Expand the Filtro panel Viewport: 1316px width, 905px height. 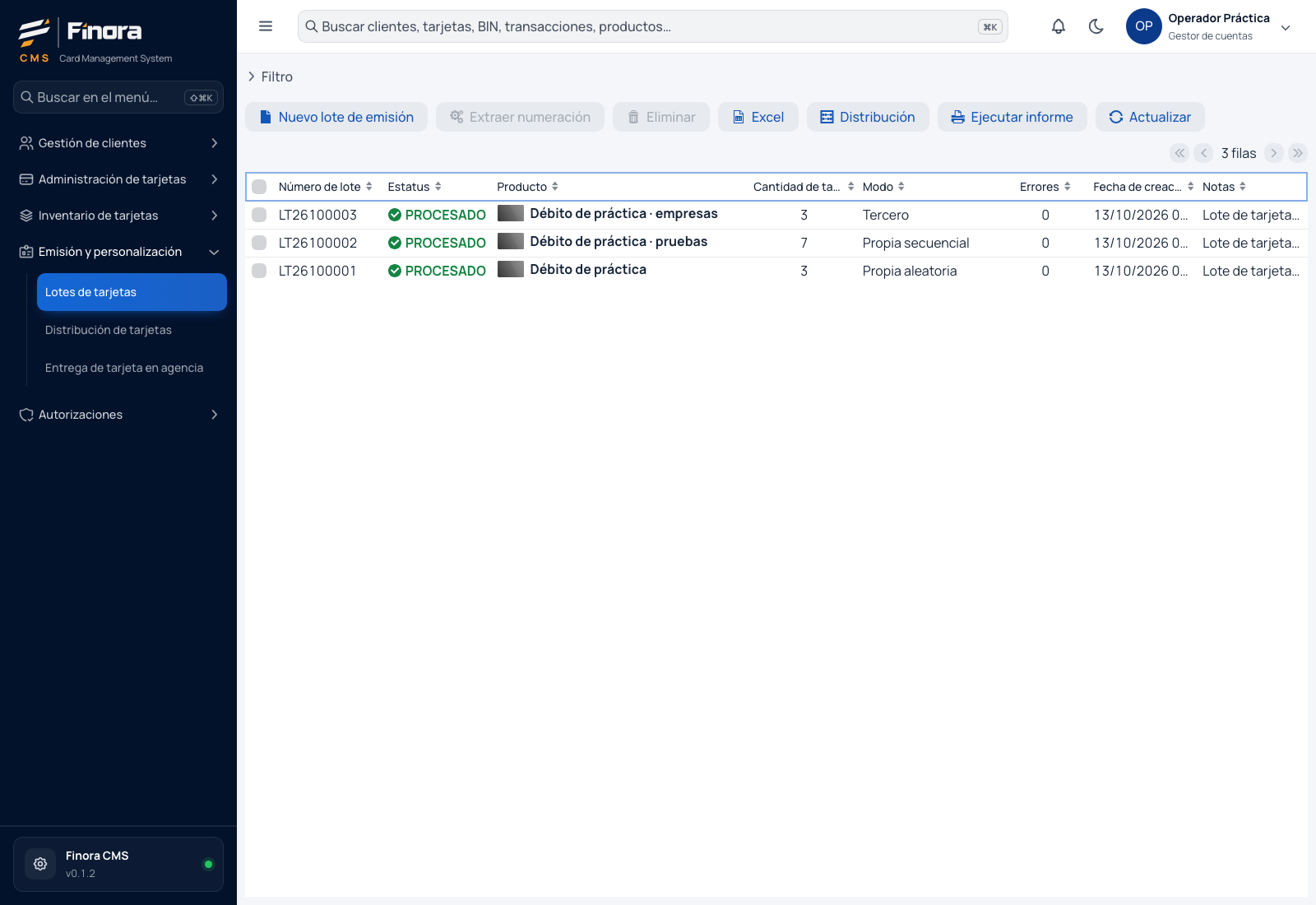point(270,77)
